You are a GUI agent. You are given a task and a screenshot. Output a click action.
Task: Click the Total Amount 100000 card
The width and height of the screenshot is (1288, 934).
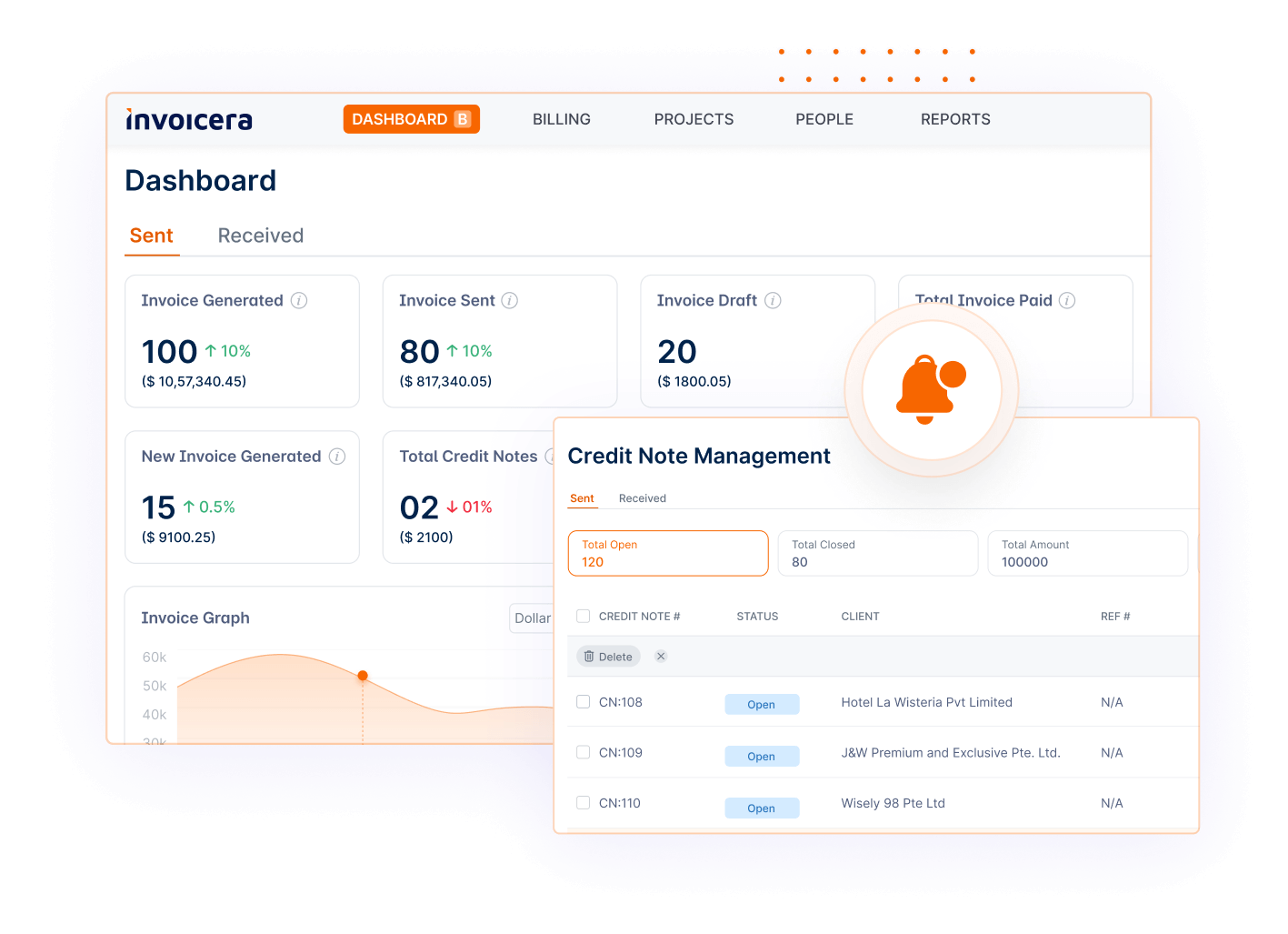click(1088, 553)
